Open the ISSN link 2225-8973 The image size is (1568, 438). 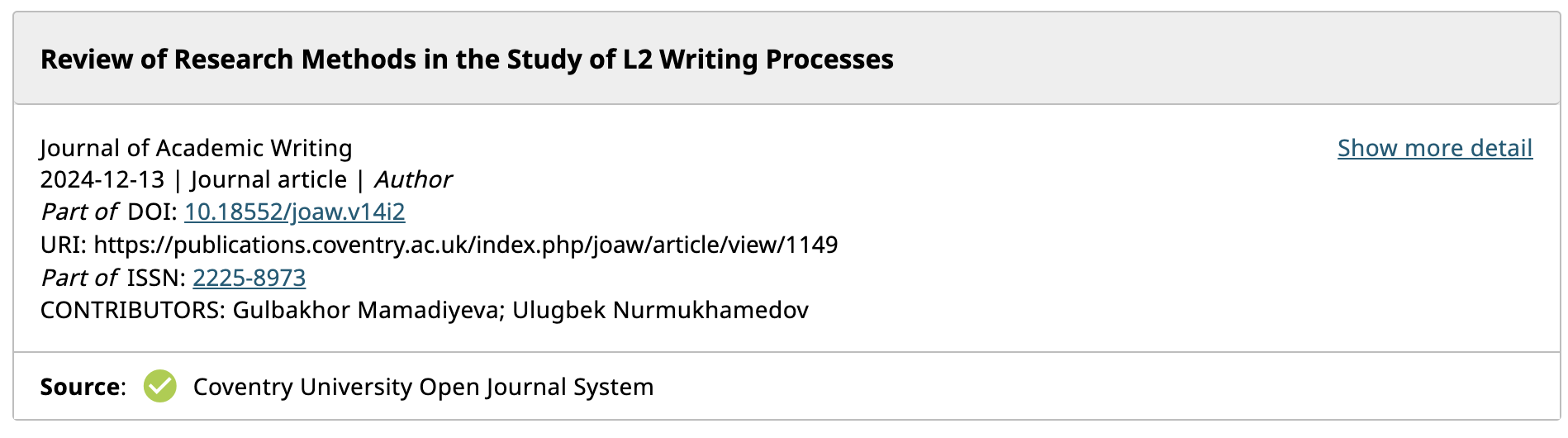click(249, 278)
